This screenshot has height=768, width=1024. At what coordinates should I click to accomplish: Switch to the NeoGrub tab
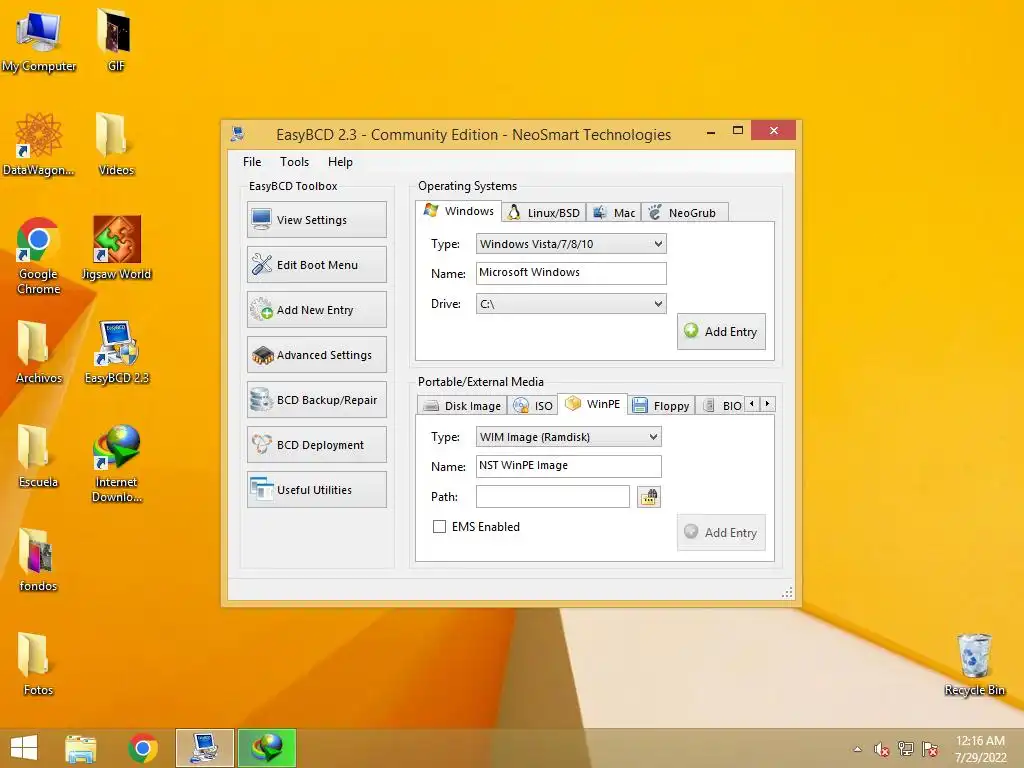click(x=684, y=213)
